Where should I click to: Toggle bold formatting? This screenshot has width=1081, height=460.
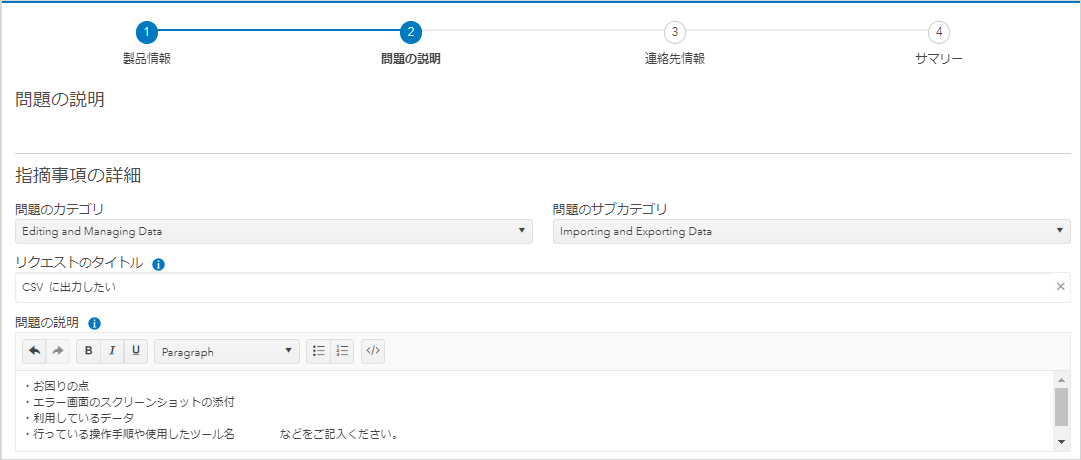click(88, 351)
